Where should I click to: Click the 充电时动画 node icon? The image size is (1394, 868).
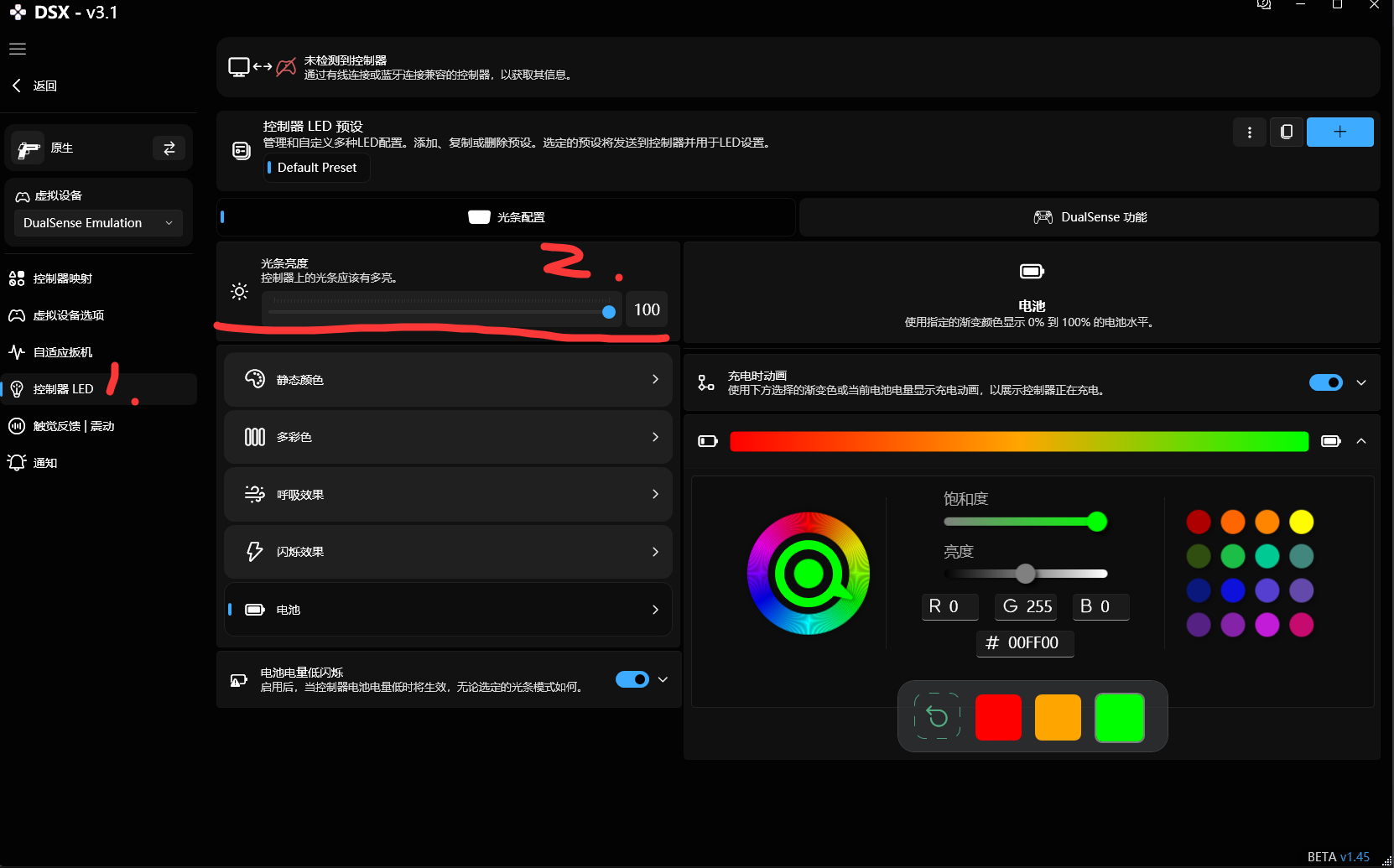click(706, 382)
